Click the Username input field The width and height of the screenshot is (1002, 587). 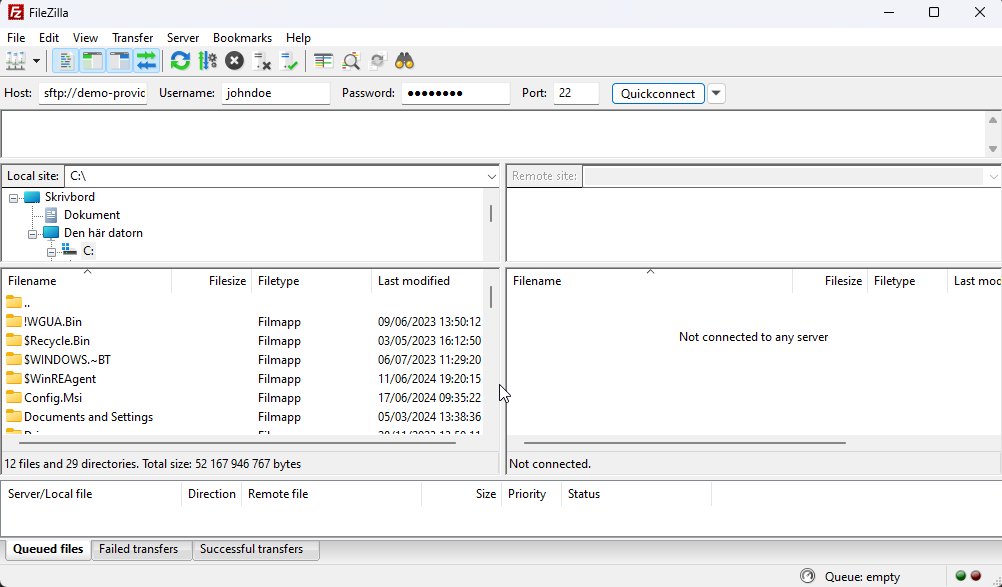point(275,93)
